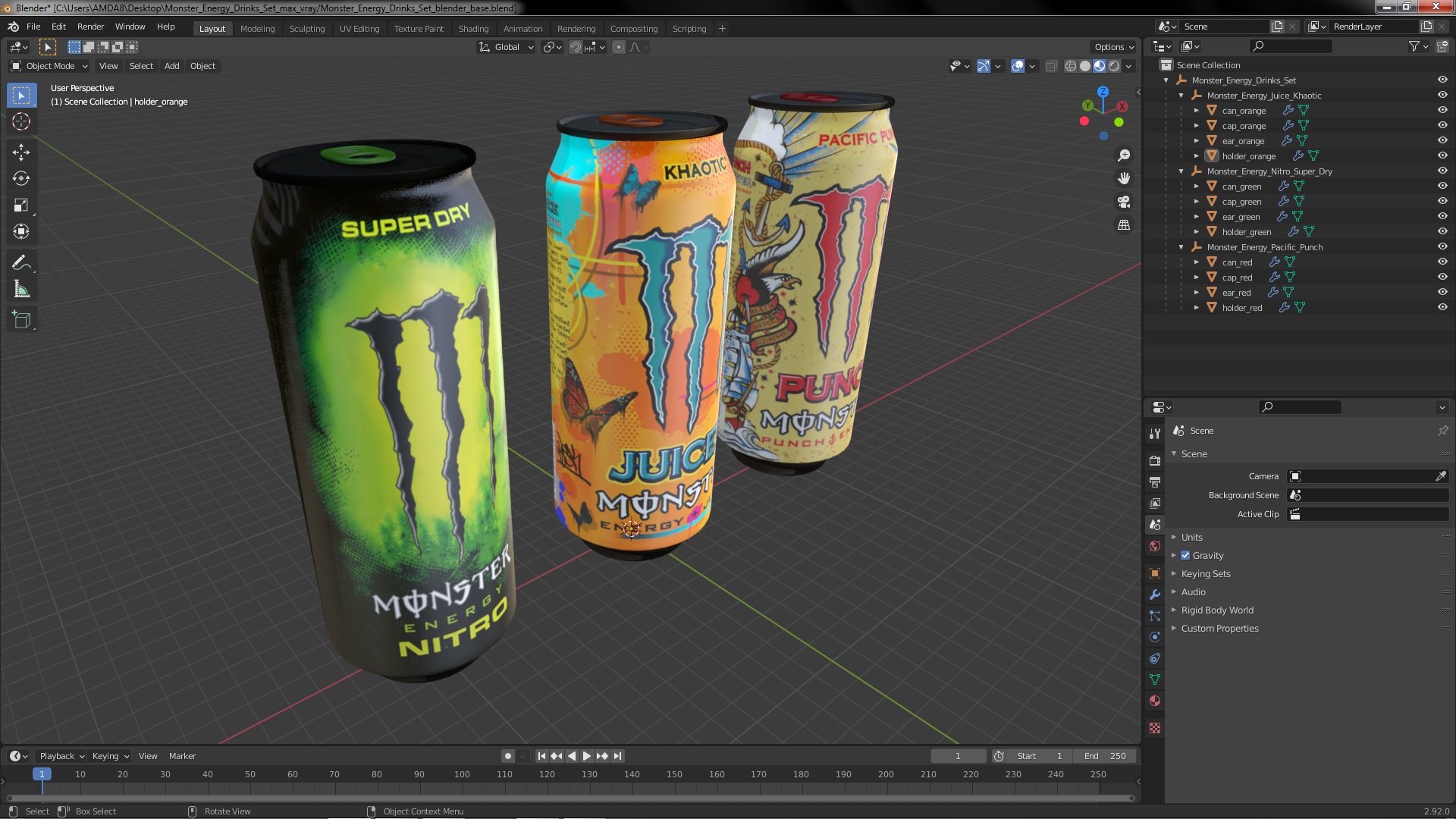1456x819 pixels.
Task: Open the Global orientation dropdown
Action: 506,47
